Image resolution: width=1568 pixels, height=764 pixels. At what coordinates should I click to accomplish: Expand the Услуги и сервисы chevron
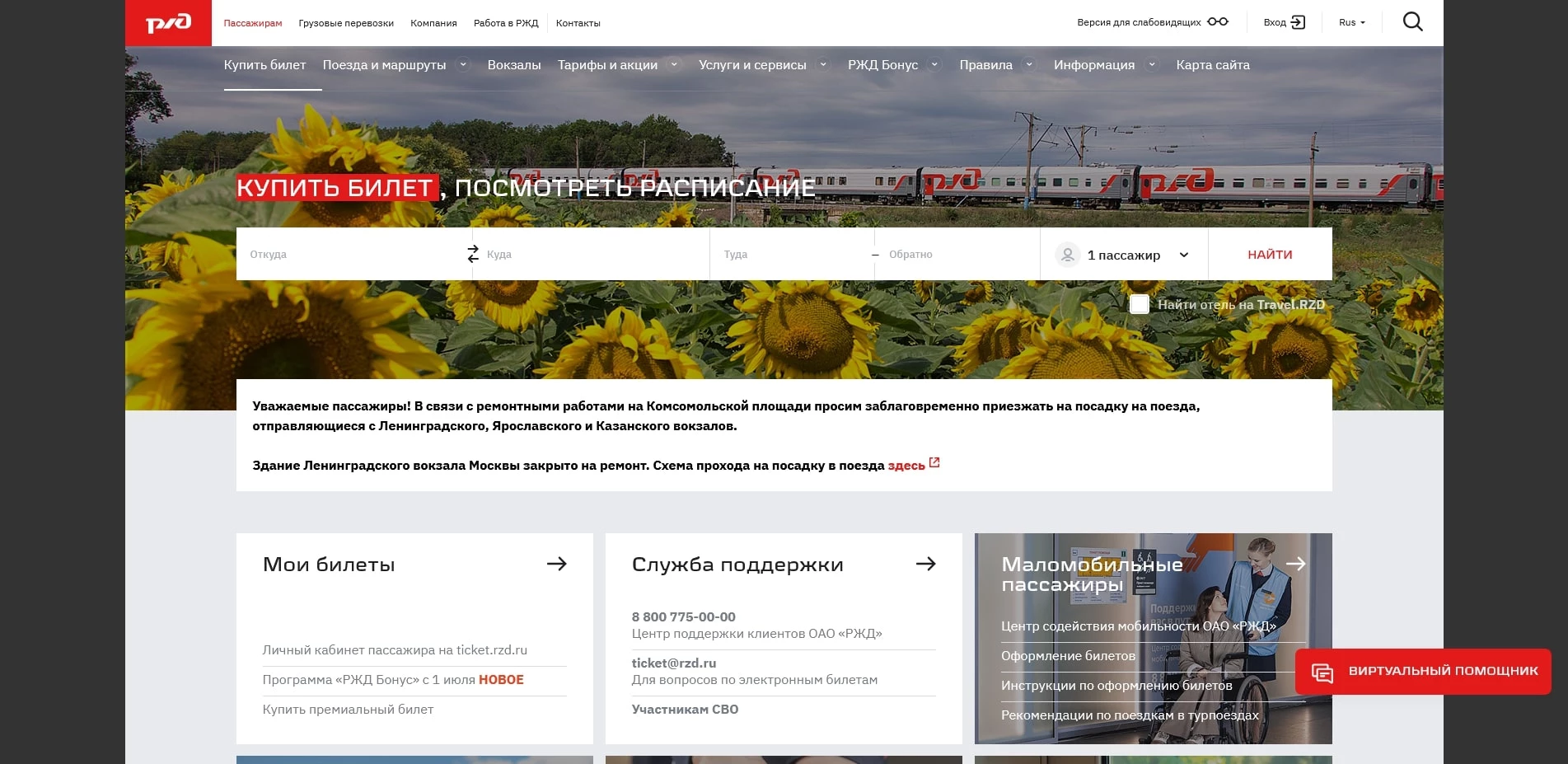pyautogui.click(x=822, y=64)
